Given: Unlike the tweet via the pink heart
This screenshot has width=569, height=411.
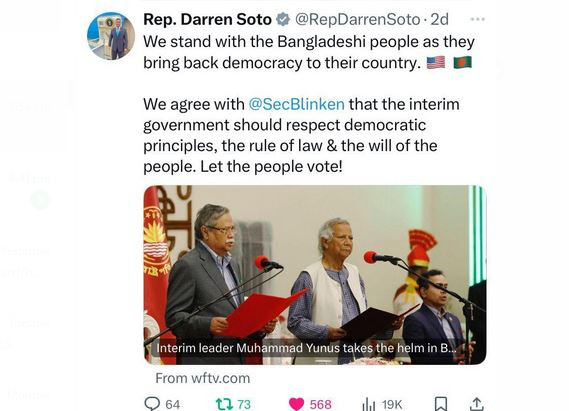Looking at the screenshot, I should click(296, 404).
